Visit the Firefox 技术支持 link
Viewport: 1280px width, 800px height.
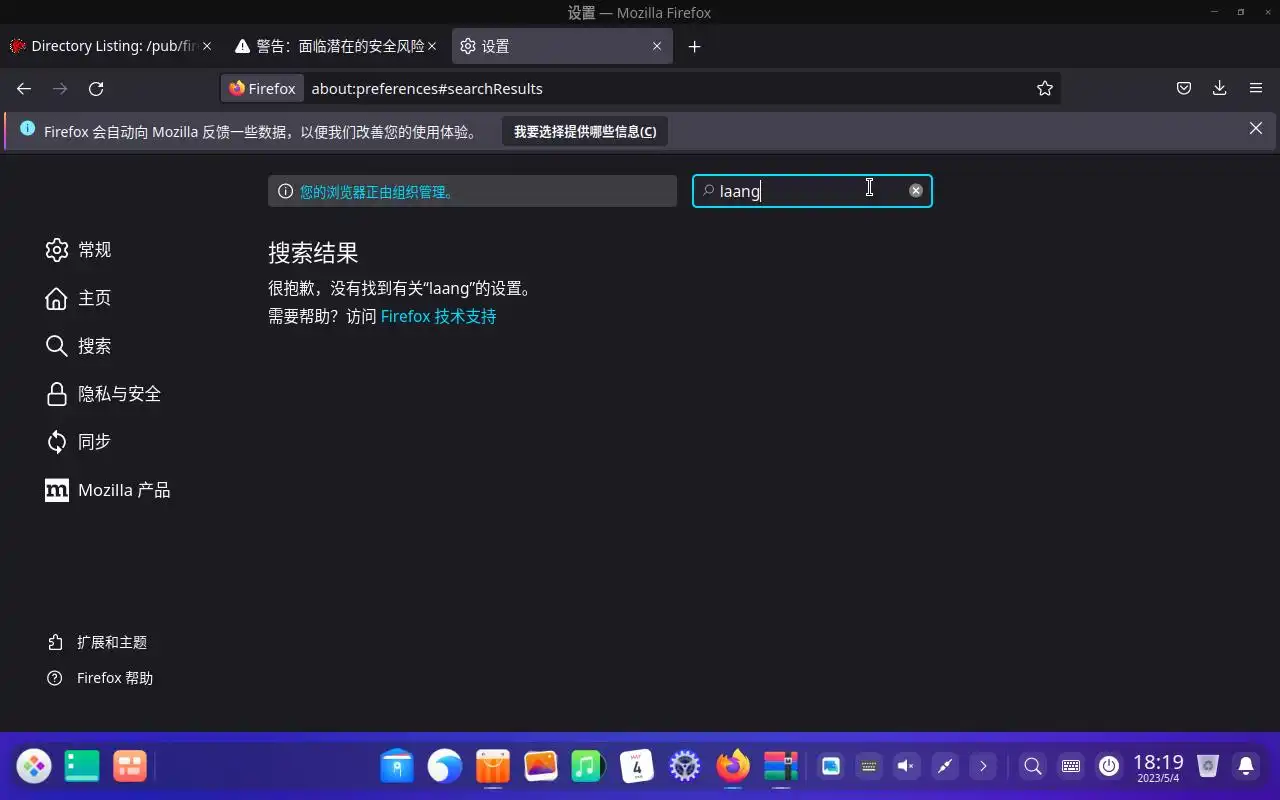pos(438,316)
